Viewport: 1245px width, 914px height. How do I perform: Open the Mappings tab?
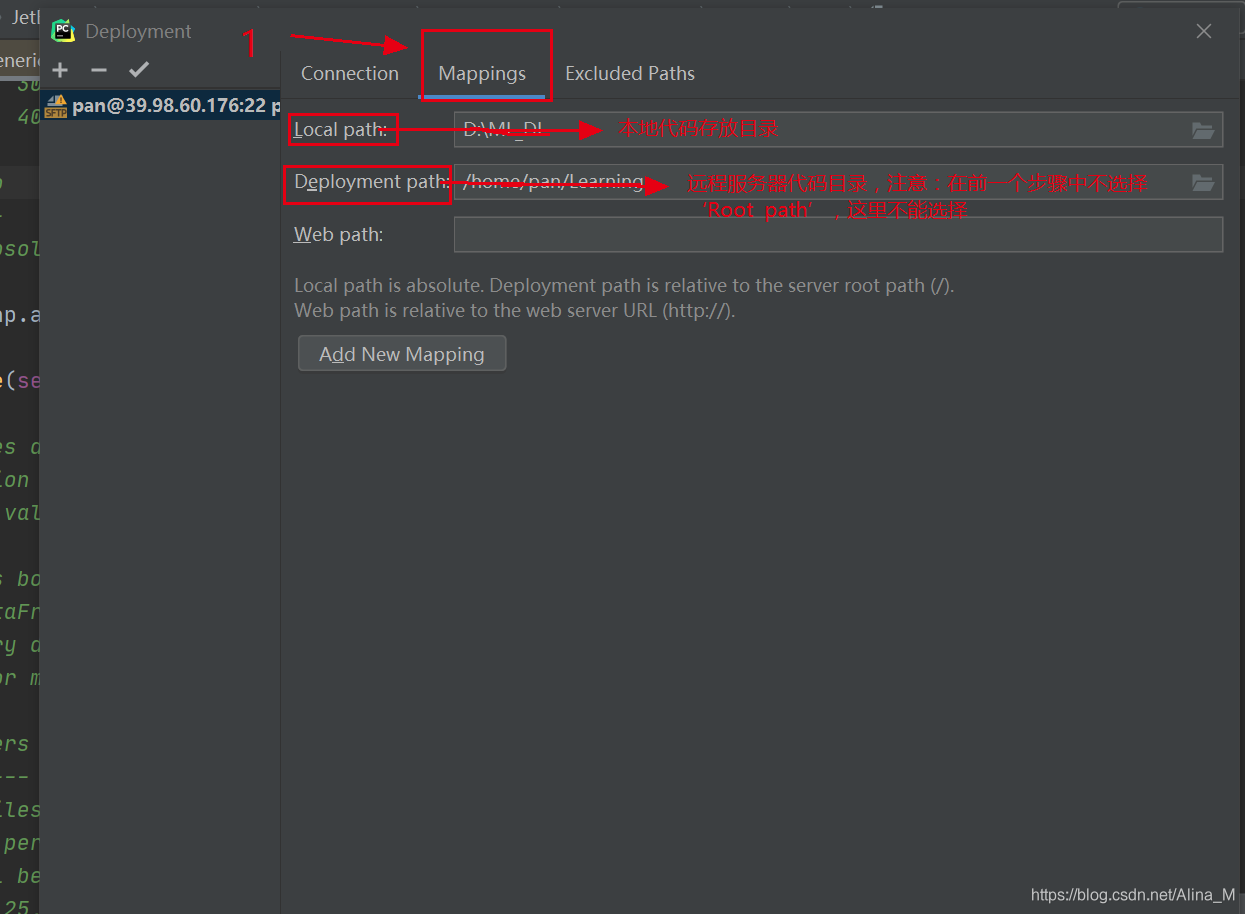pyautogui.click(x=482, y=73)
